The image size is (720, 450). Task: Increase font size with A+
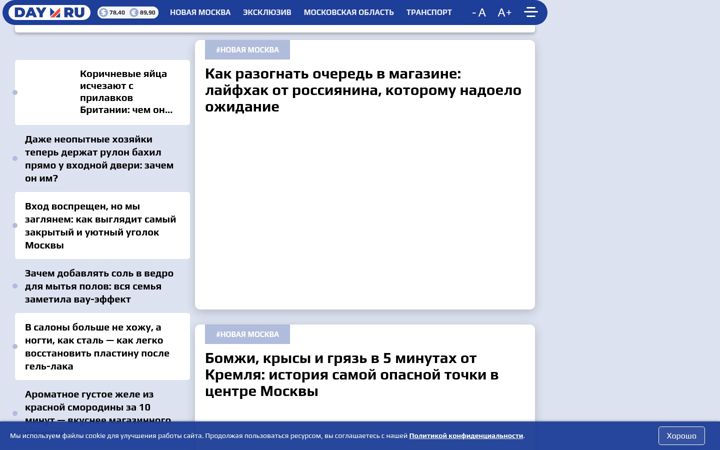504,12
